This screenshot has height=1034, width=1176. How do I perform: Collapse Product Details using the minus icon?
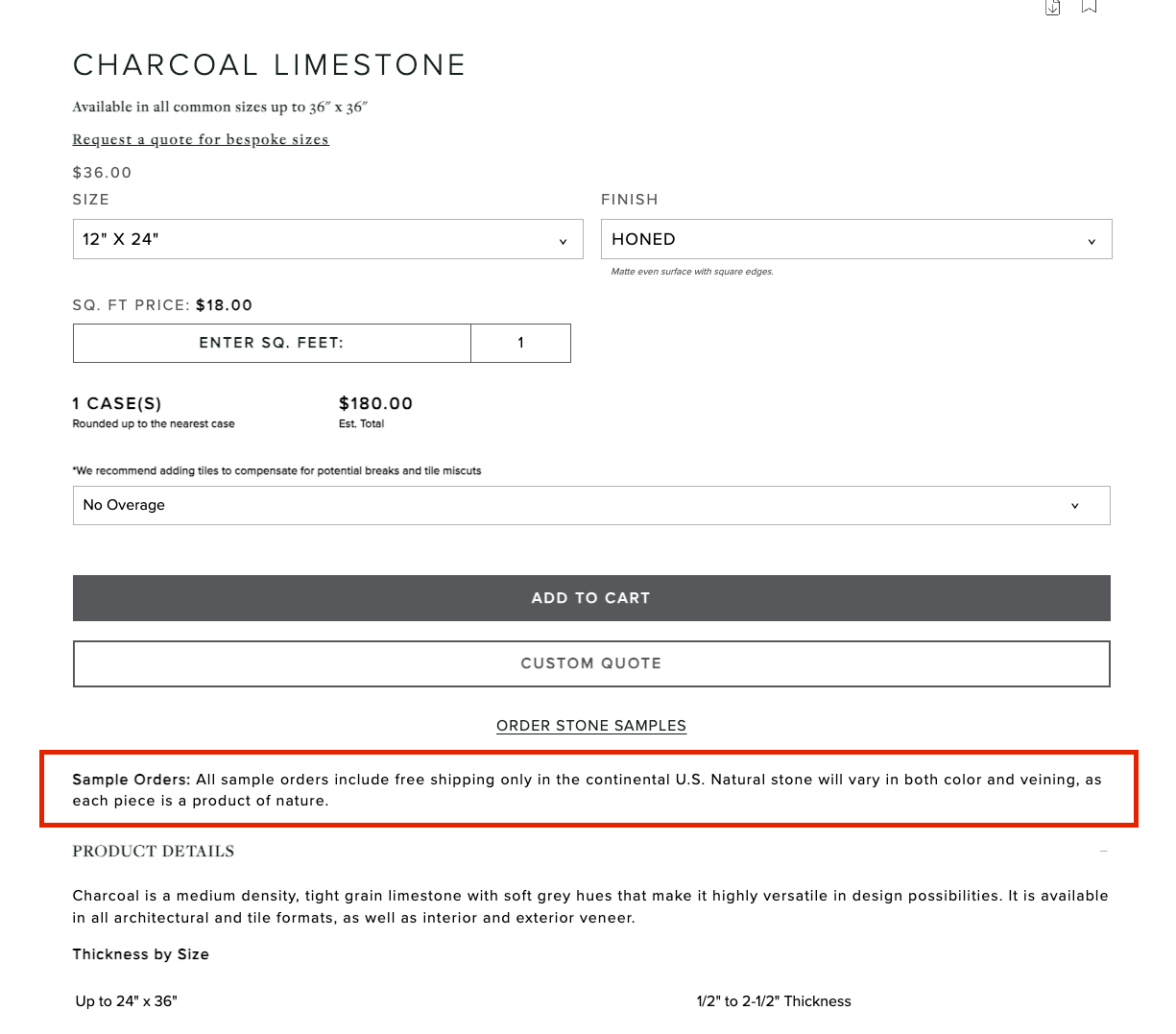[1104, 852]
